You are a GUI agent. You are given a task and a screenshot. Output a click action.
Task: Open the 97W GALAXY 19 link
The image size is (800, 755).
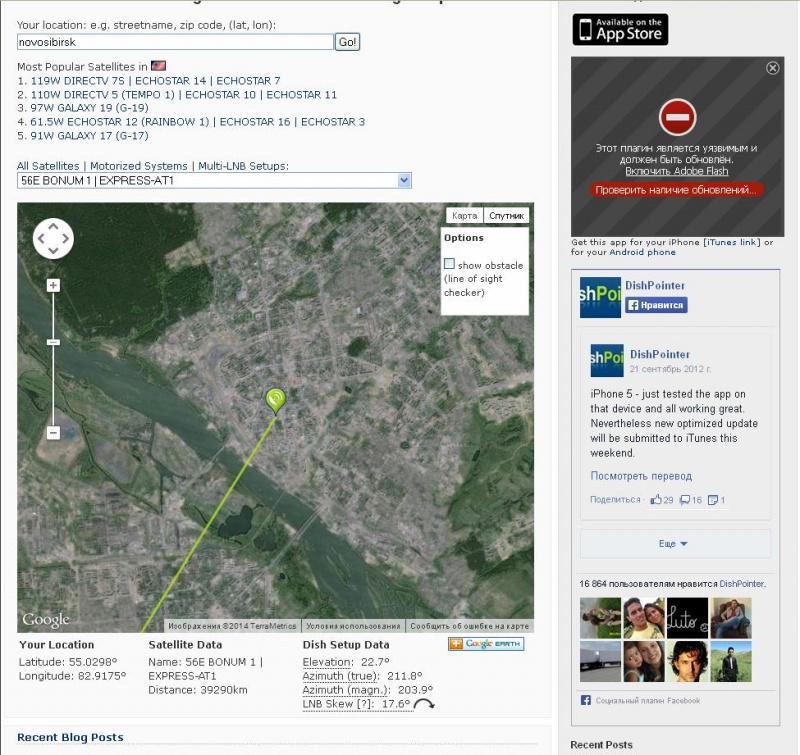coord(89,108)
